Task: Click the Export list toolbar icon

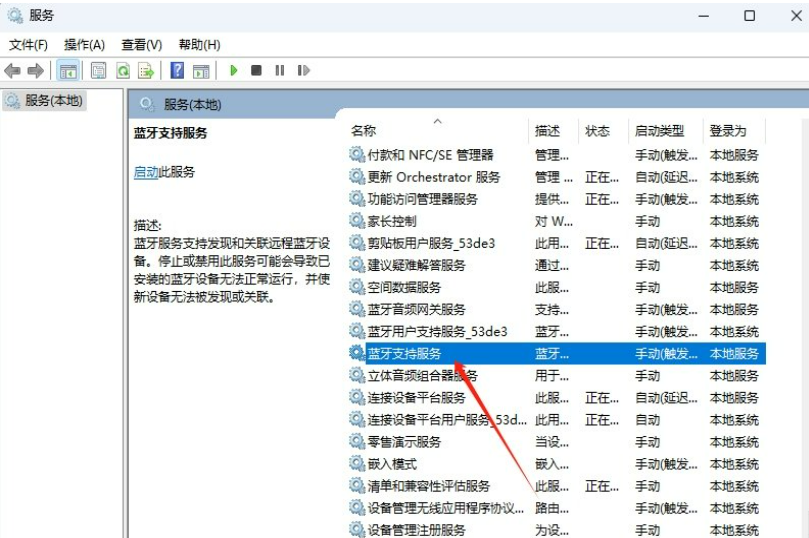Action: click(x=146, y=70)
